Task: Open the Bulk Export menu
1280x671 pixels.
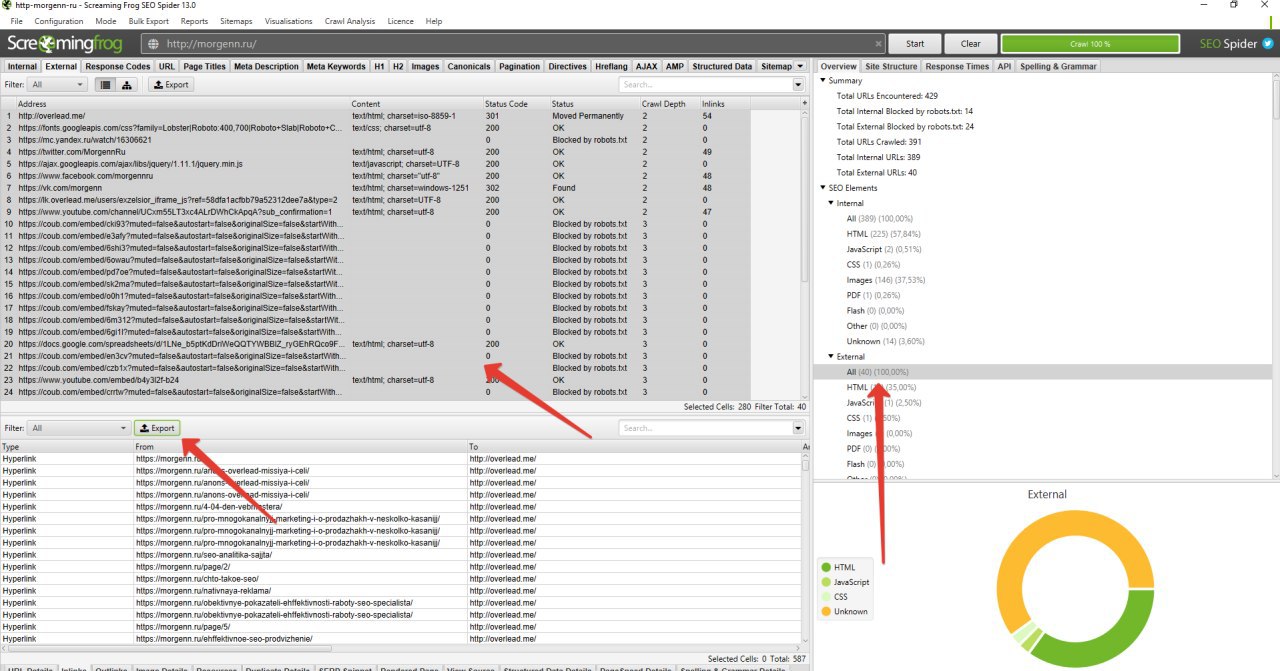Action: click(149, 21)
